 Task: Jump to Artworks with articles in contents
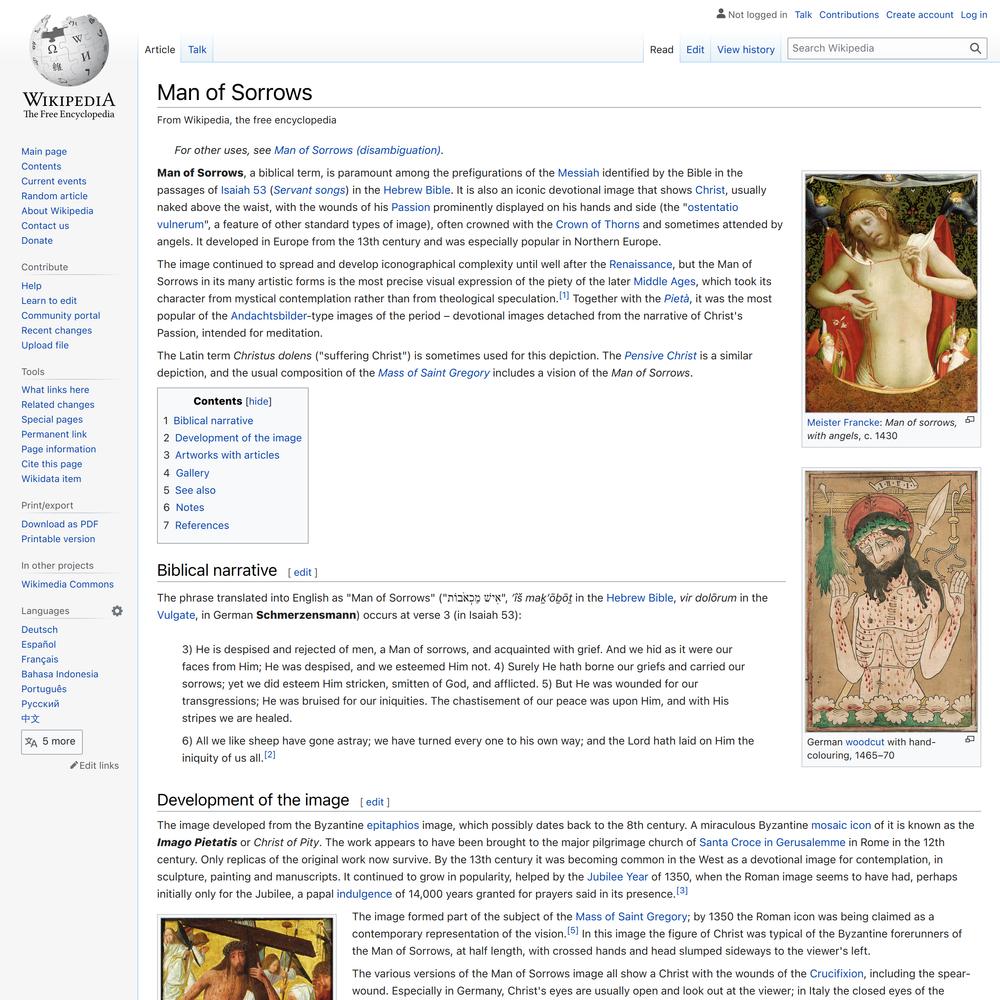point(227,455)
